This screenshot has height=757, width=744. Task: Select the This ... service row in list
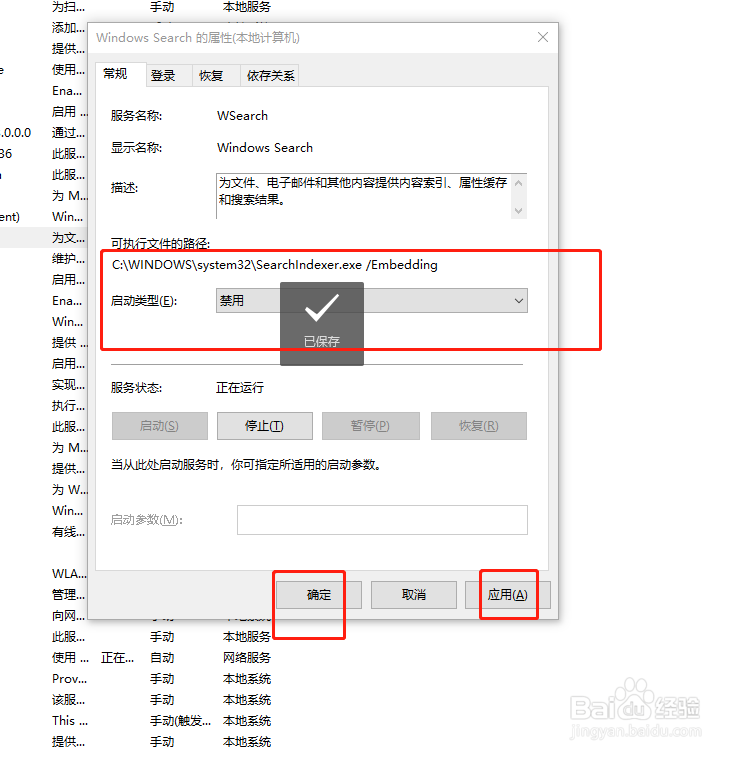tap(70, 721)
